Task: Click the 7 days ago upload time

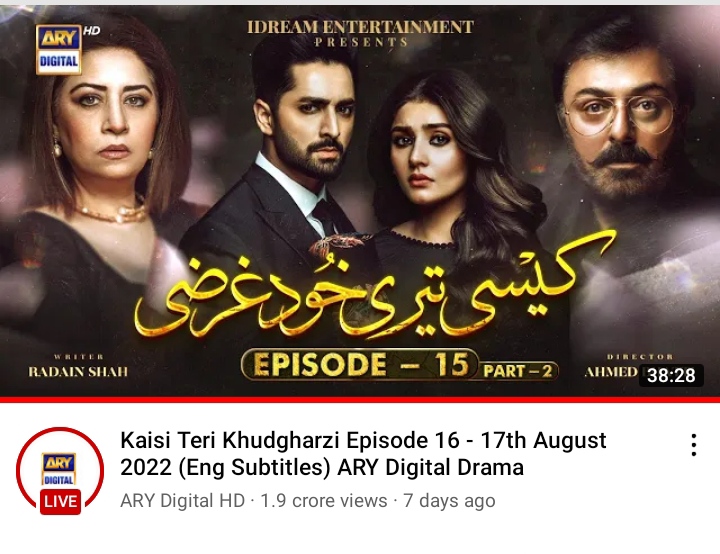Action: point(449,501)
